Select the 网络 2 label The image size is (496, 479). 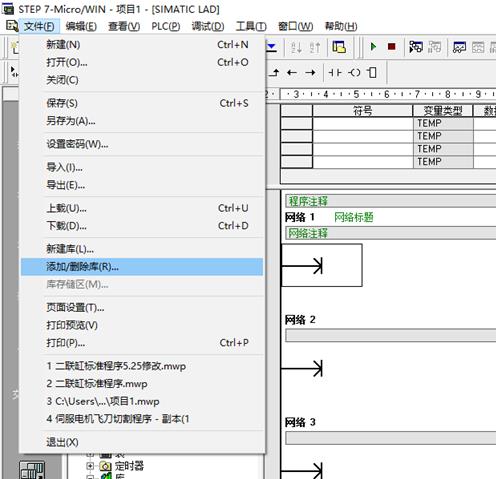(300, 320)
